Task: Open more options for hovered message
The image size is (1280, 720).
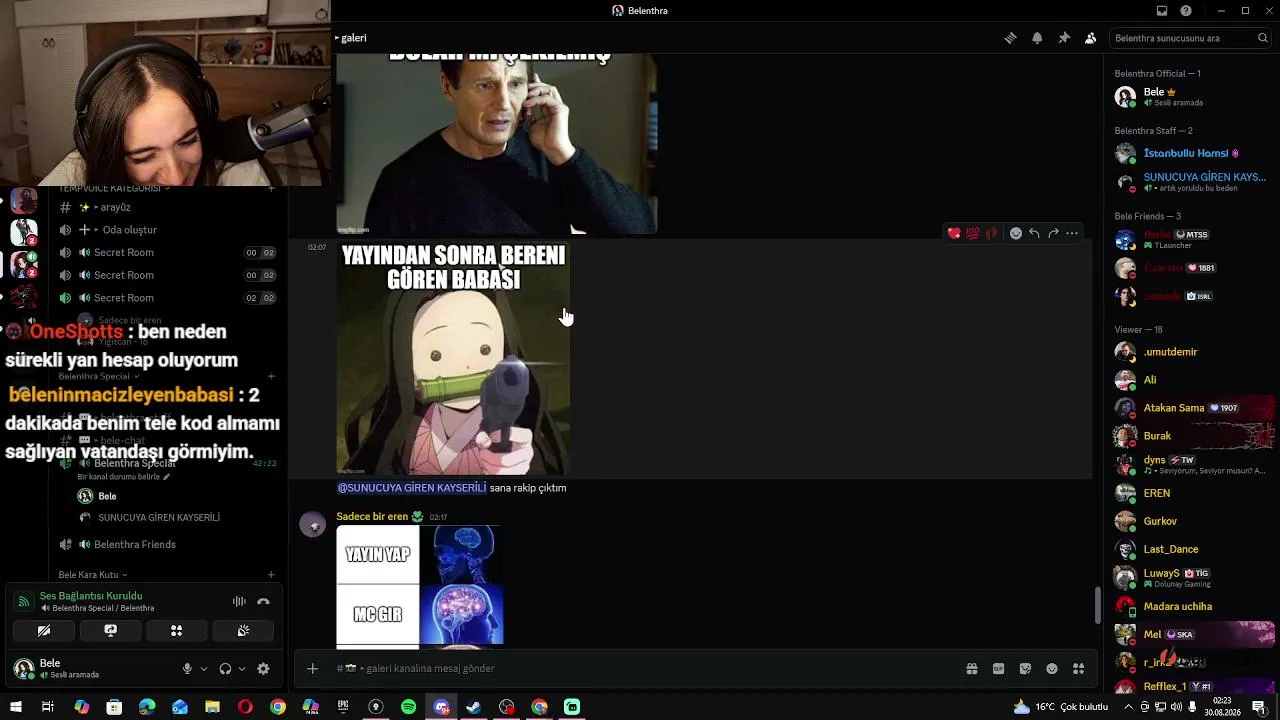Action: click(1072, 233)
